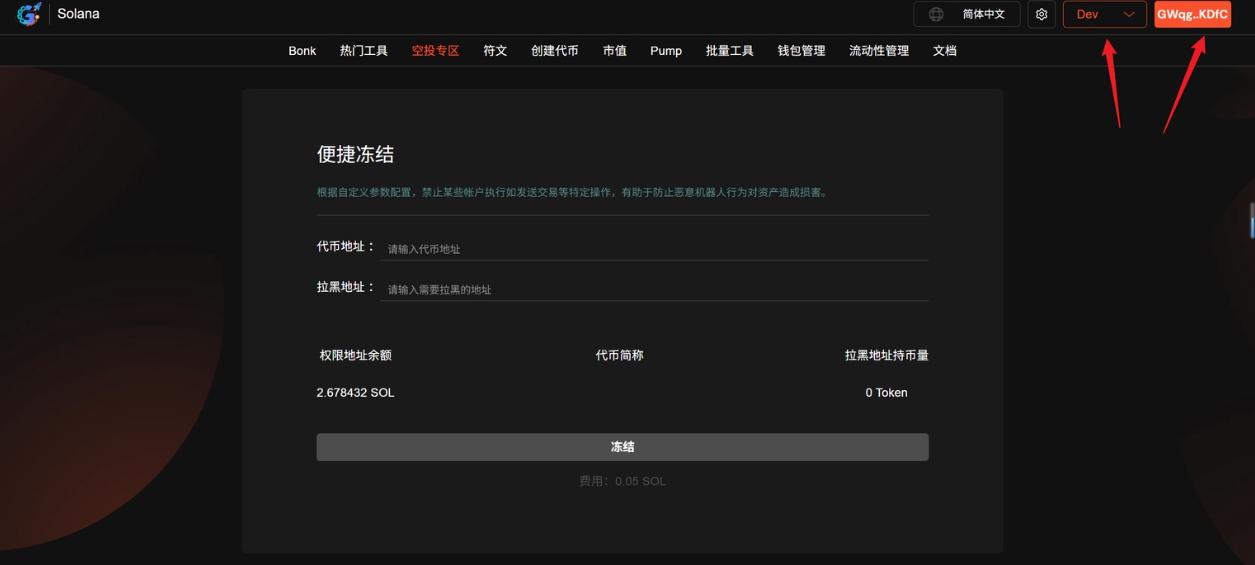The height and width of the screenshot is (565, 1255).
Task: Open the 钱包管理 menu
Action: tap(802, 51)
